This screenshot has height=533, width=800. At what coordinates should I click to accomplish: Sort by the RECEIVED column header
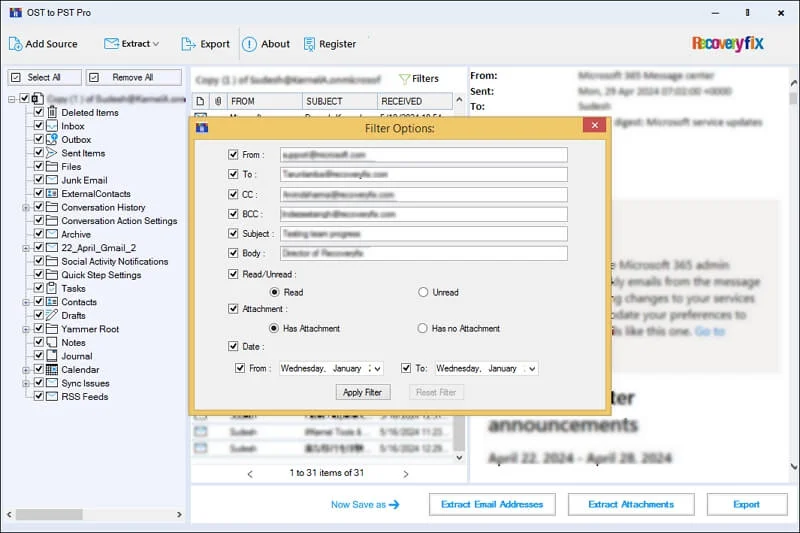(x=415, y=101)
